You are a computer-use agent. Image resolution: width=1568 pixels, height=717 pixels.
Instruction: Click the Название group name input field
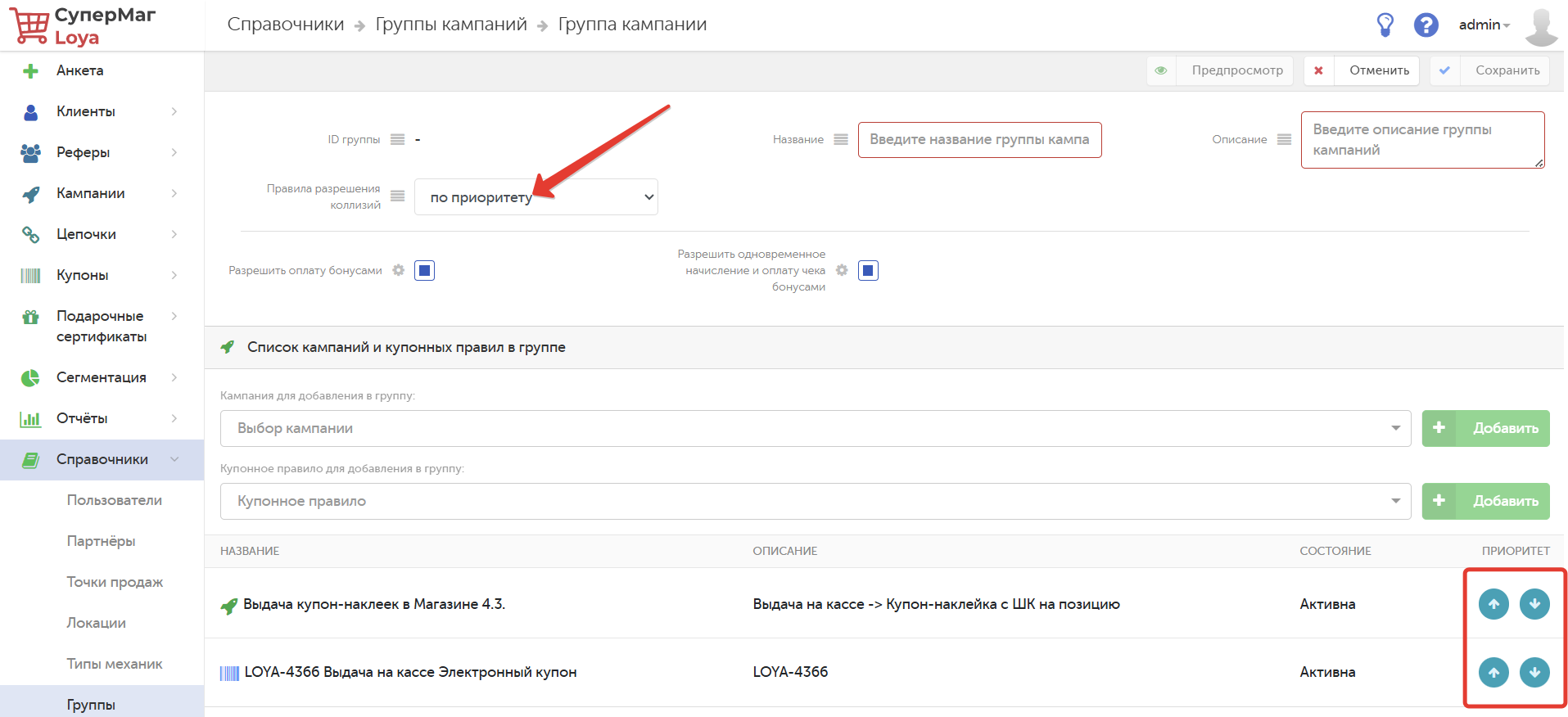[x=980, y=140]
